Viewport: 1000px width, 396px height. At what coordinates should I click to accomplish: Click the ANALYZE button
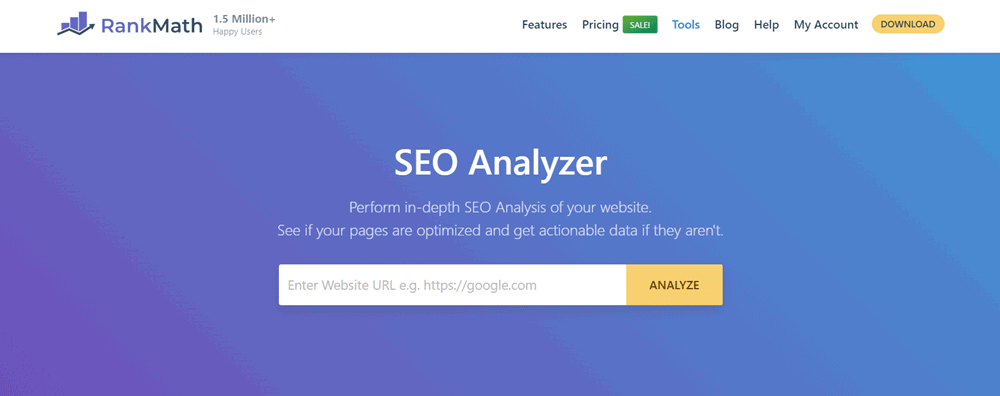point(674,285)
